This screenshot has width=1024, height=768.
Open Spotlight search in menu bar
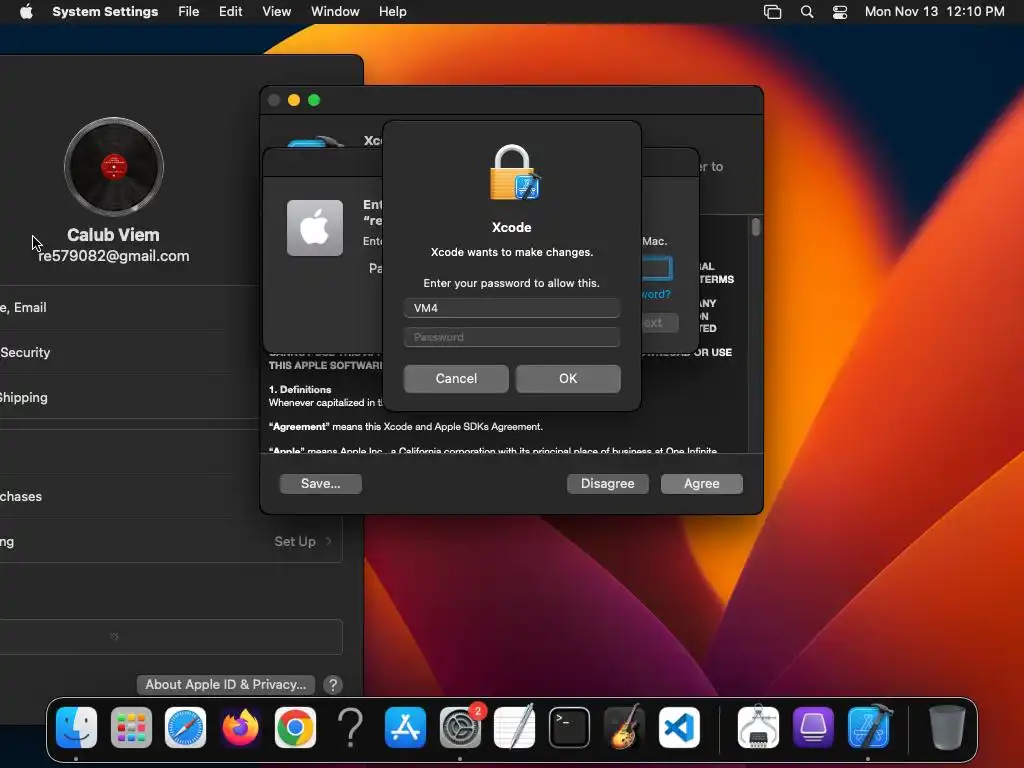coord(807,12)
